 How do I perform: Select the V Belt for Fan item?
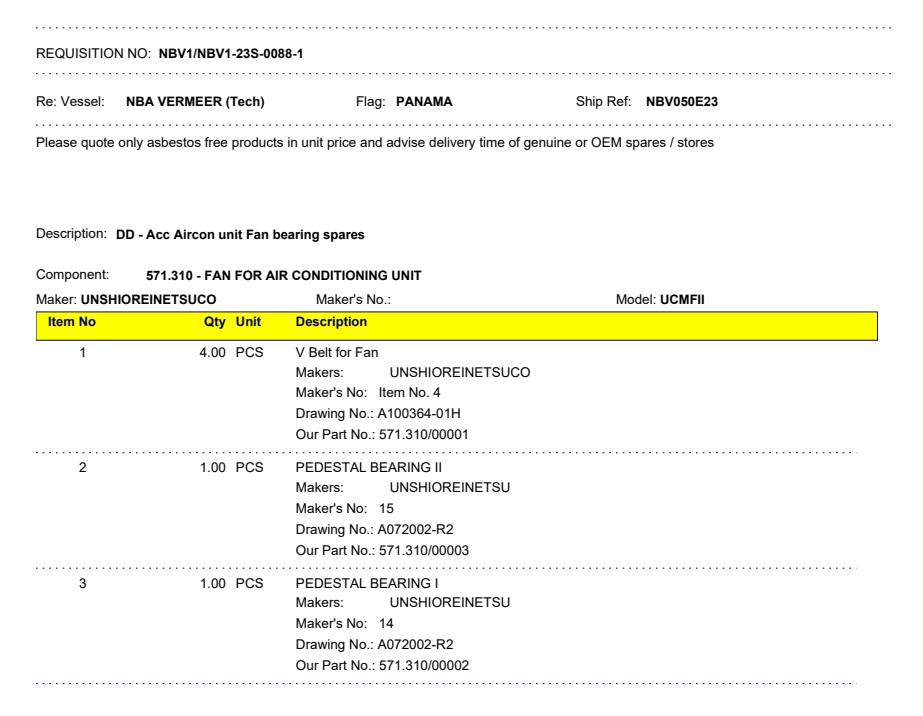[337, 353]
